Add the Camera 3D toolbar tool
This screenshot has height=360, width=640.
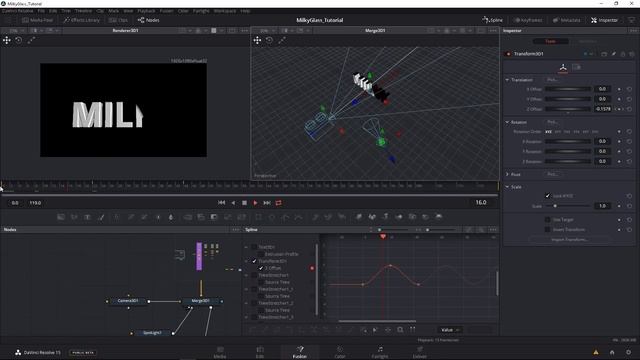[412, 217]
